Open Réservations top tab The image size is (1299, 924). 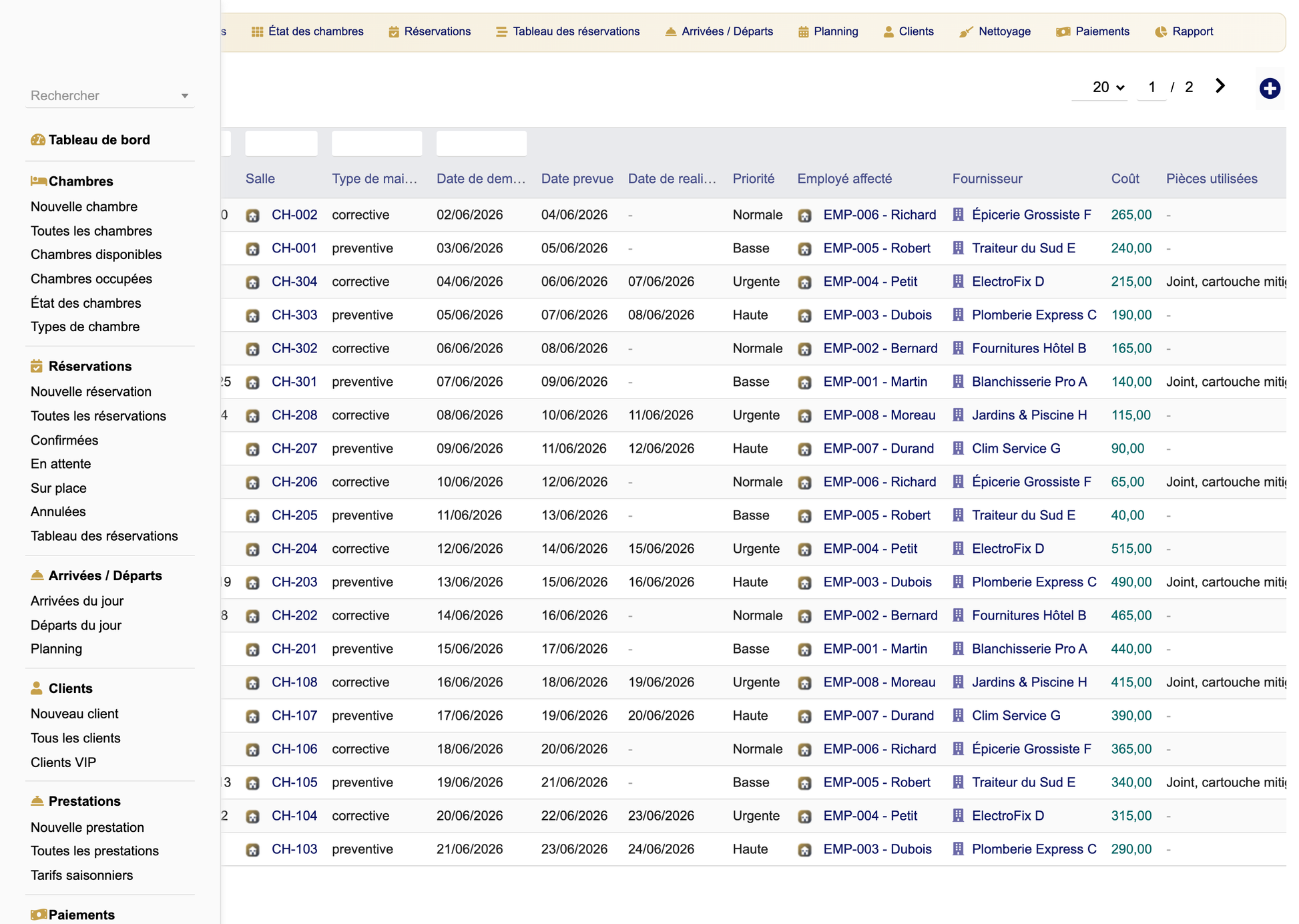(x=430, y=31)
